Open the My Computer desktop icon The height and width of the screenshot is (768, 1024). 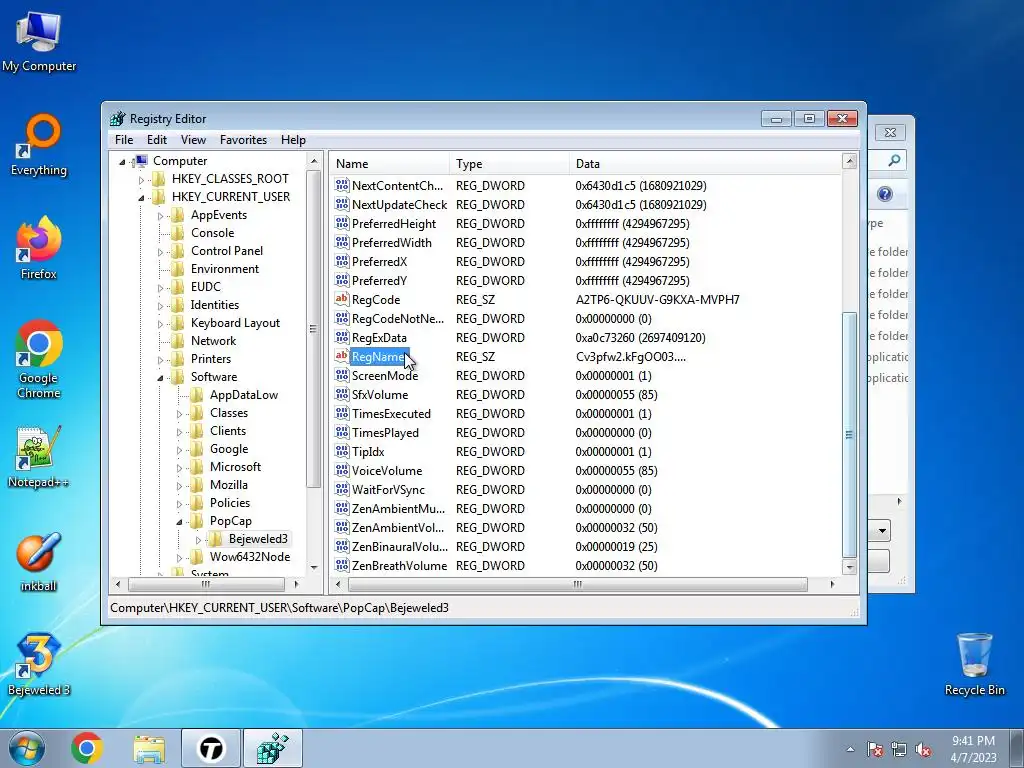click(39, 40)
